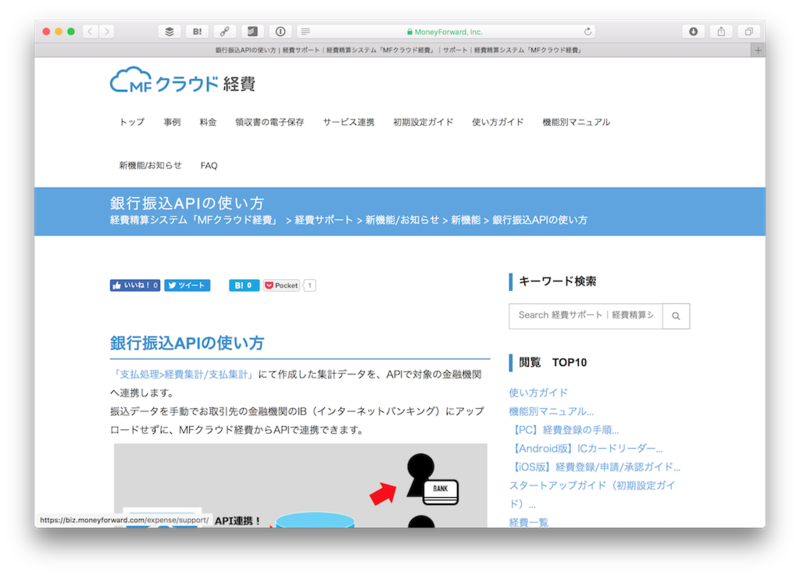800x577 pixels.
Task: Open the 使い方ガイド navigation menu item
Action: click(497, 122)
